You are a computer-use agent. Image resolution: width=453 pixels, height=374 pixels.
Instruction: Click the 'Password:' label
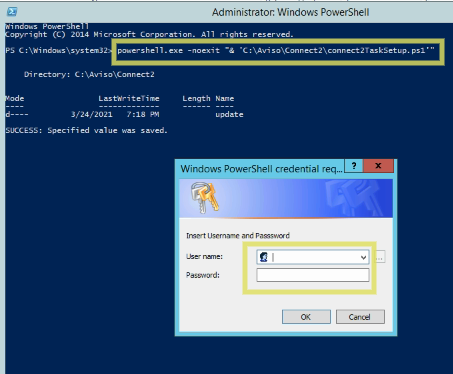(203, 275)
